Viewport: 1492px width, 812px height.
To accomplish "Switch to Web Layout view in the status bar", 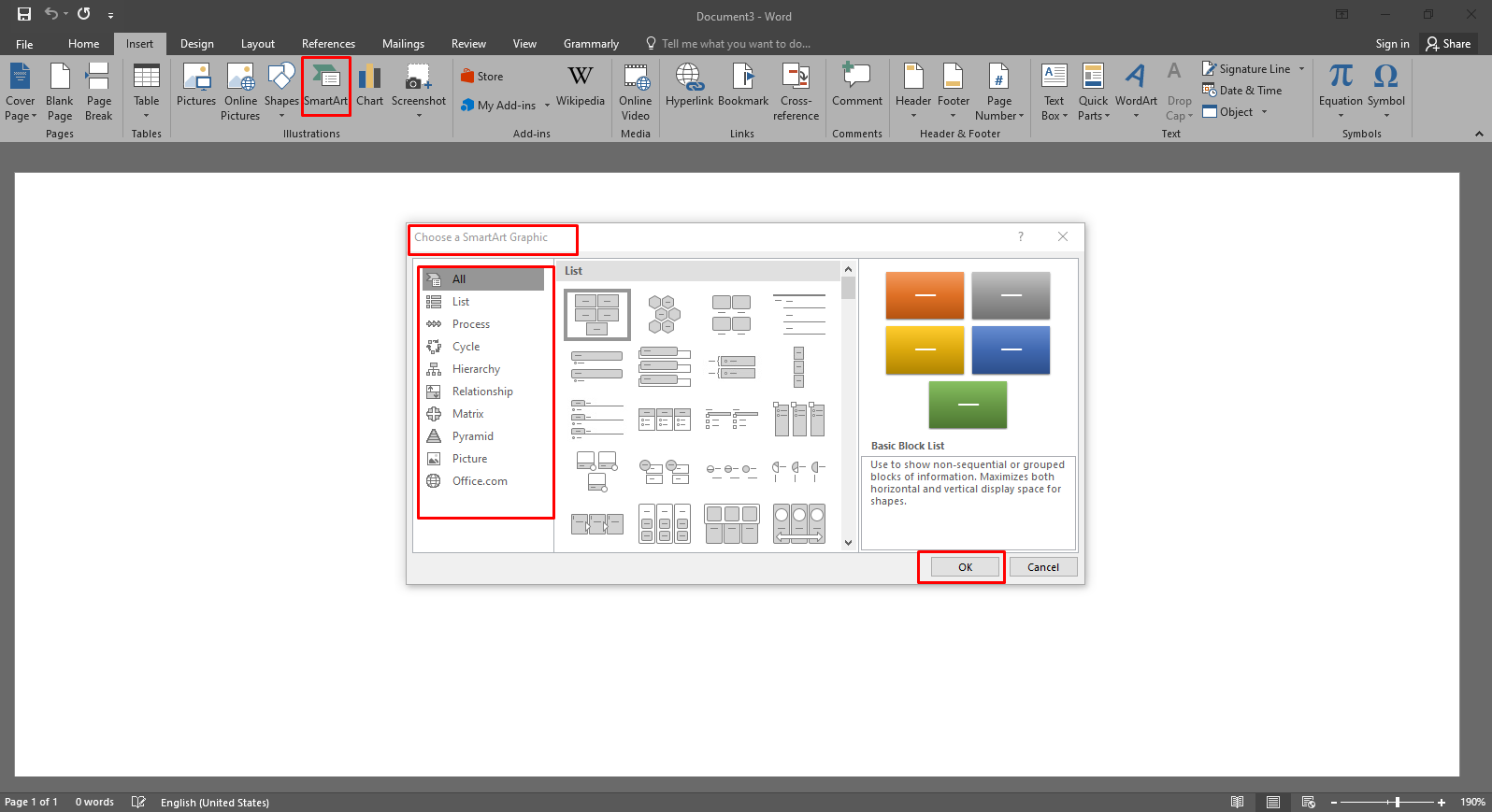I will (x=1308, y=802).
